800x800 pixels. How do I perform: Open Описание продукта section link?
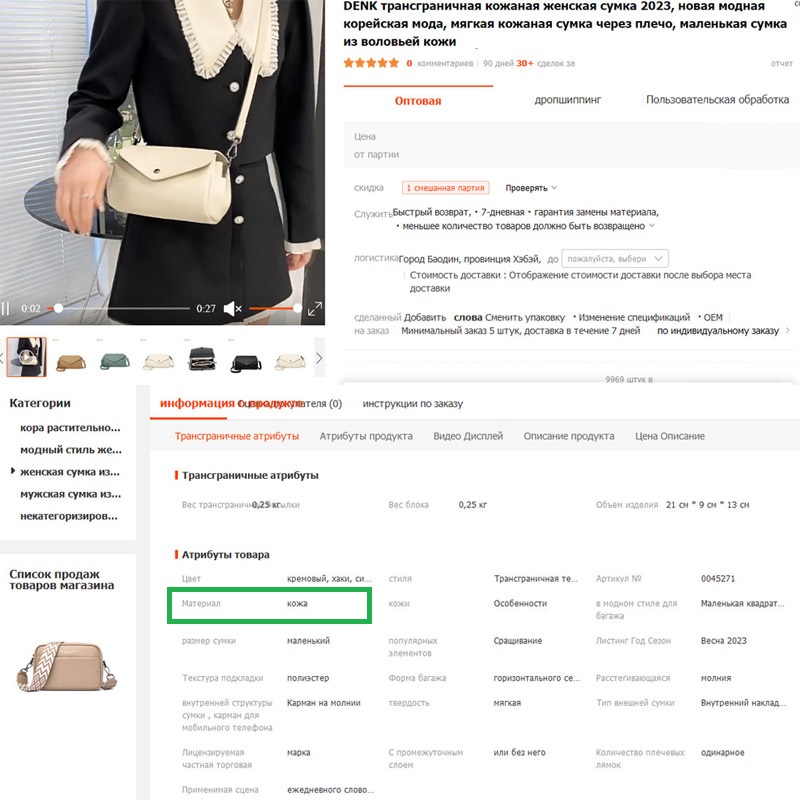[568, 436]
